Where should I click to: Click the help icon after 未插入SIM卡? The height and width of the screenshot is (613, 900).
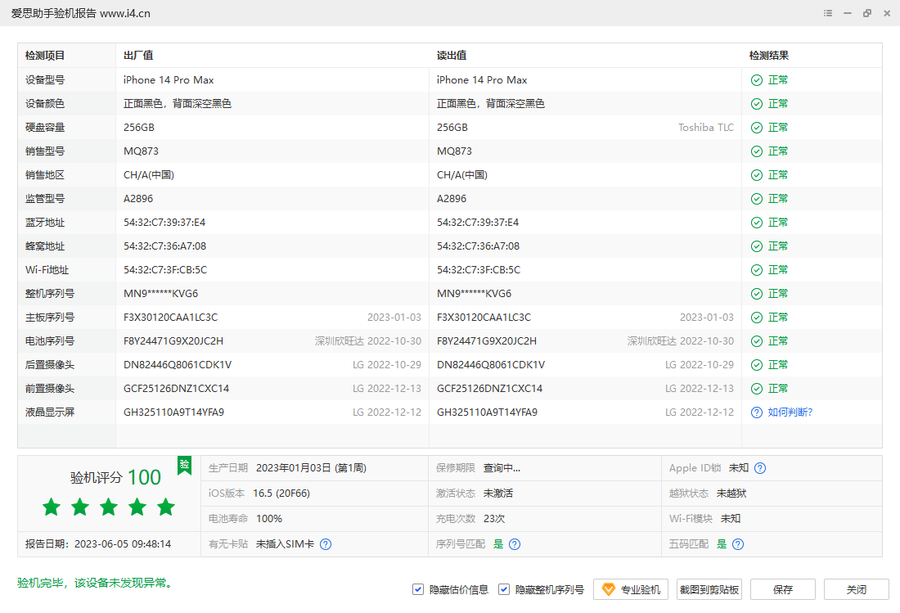point(325,544)
